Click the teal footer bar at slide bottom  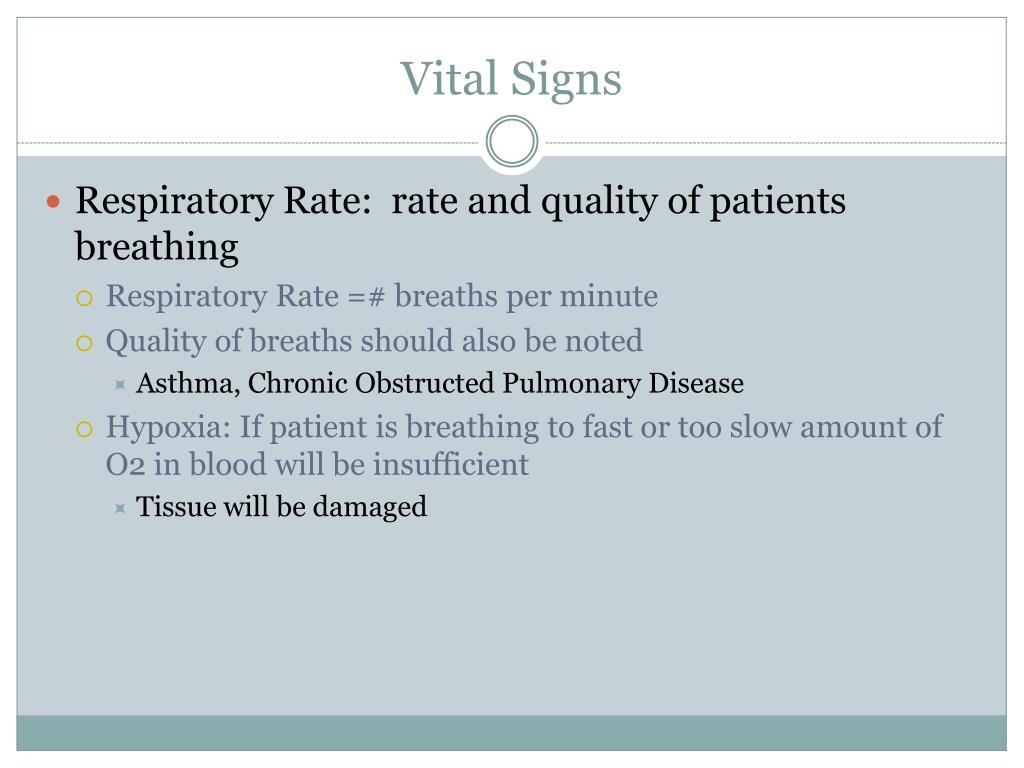(511, 733)
